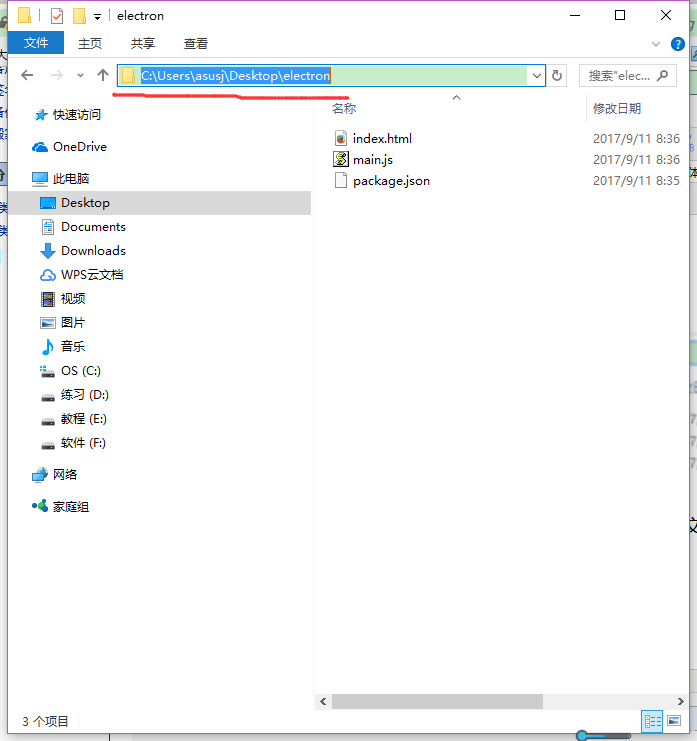Open the quick access toolbar dropdown

point(97,16)
